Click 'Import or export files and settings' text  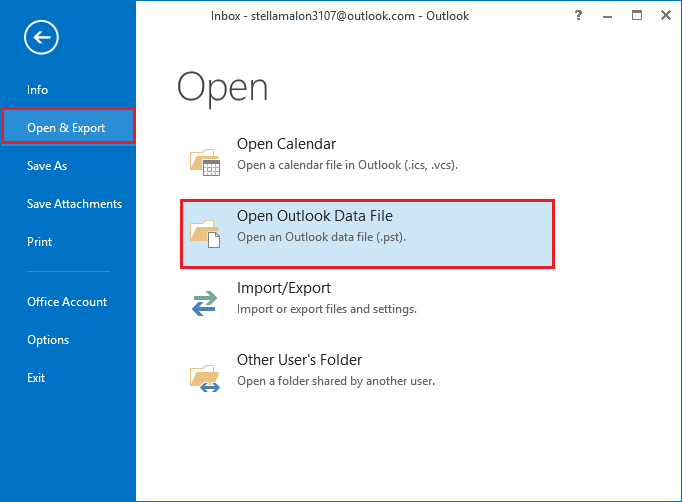tap(327, 309)
